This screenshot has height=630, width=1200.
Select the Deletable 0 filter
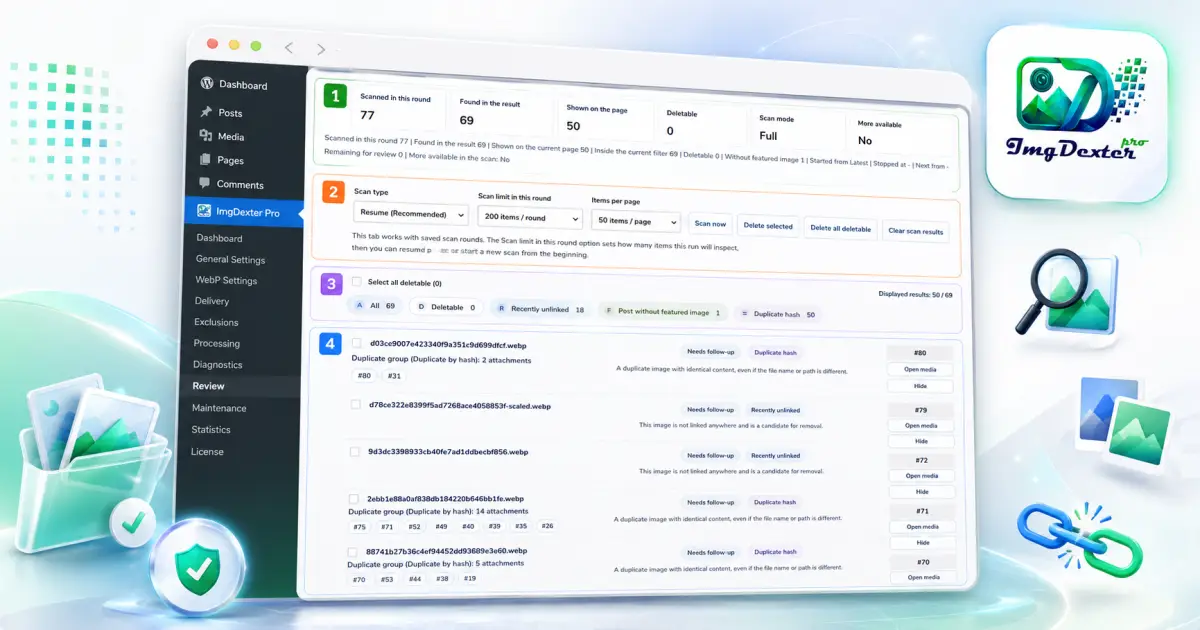point(446,308)
